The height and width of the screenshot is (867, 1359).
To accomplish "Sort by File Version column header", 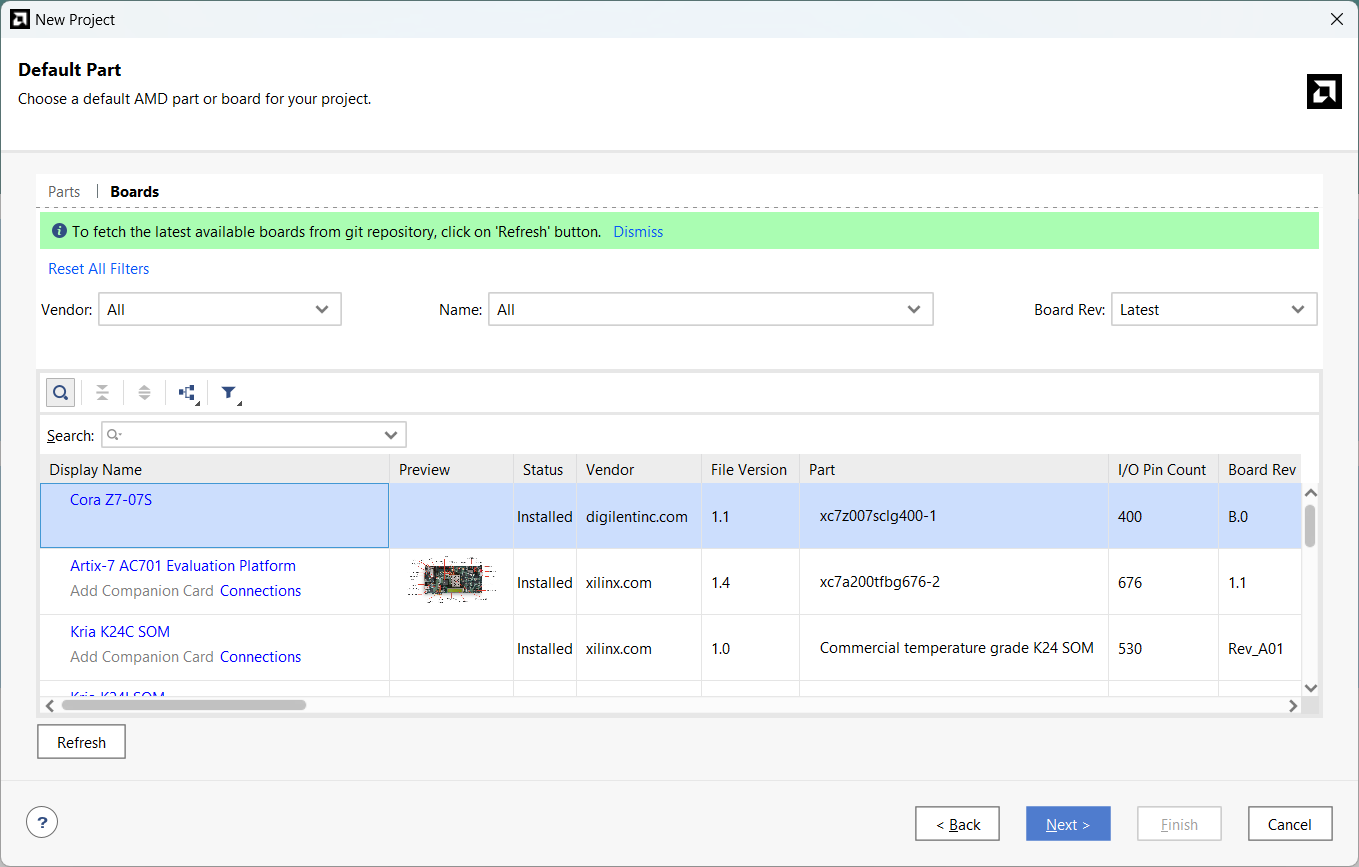I will pyautogui.click(x=750, y=470).
